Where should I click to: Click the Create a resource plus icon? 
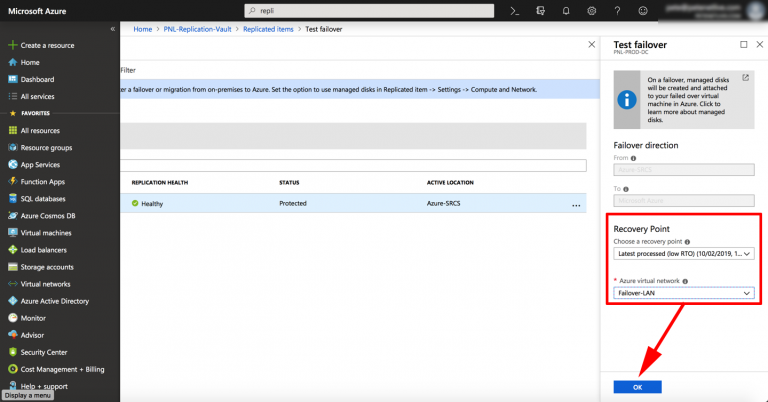[13, 45]
